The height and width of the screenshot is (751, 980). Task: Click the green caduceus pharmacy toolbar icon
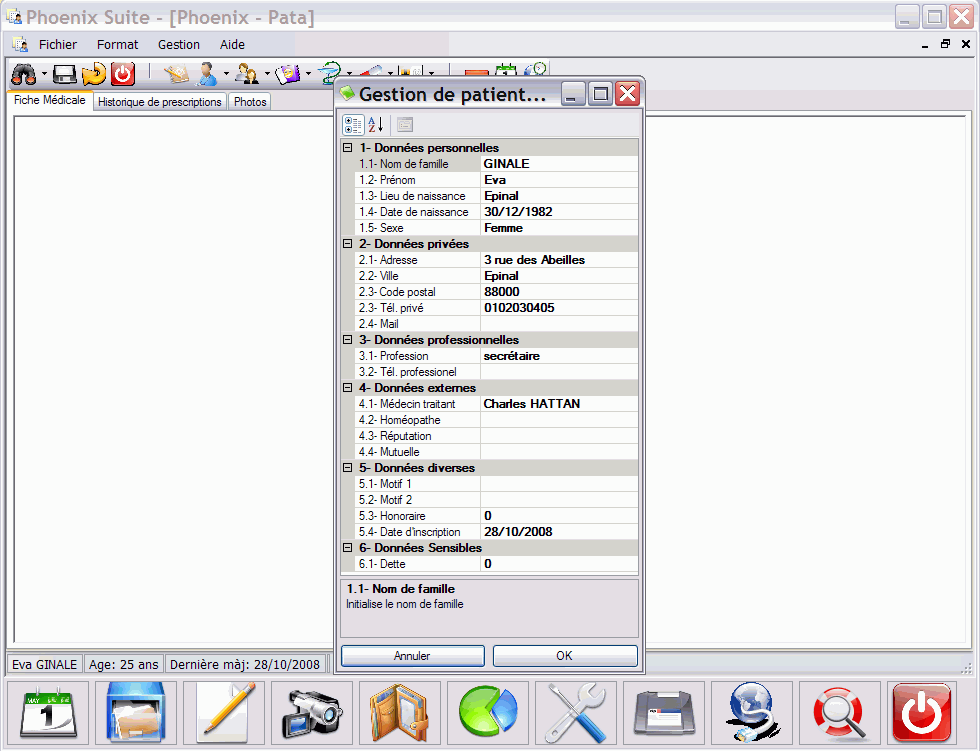click(330, 72)
